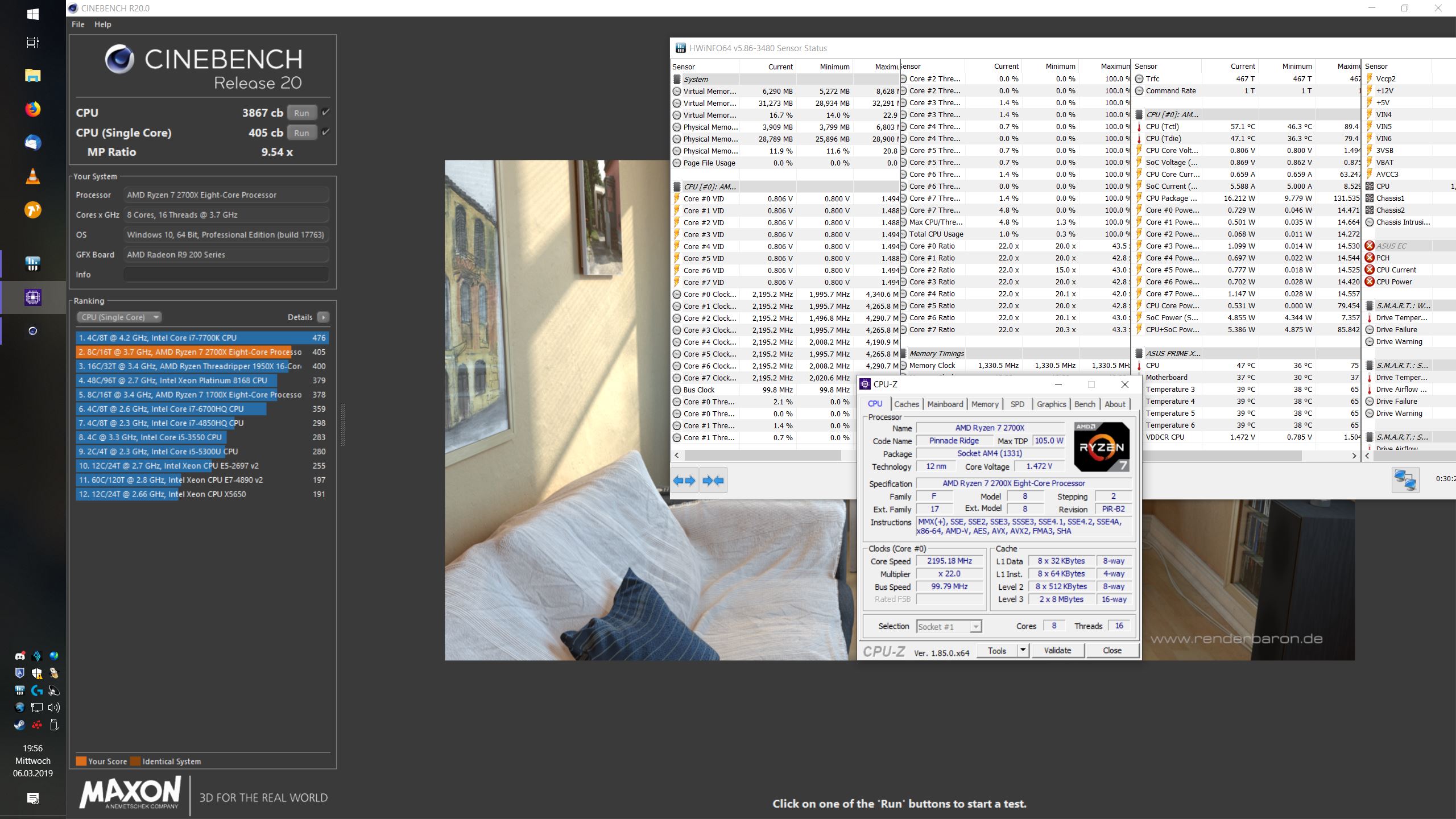
Task: Open the Socket #1 selection dropdown
Action: click(949, 626)
